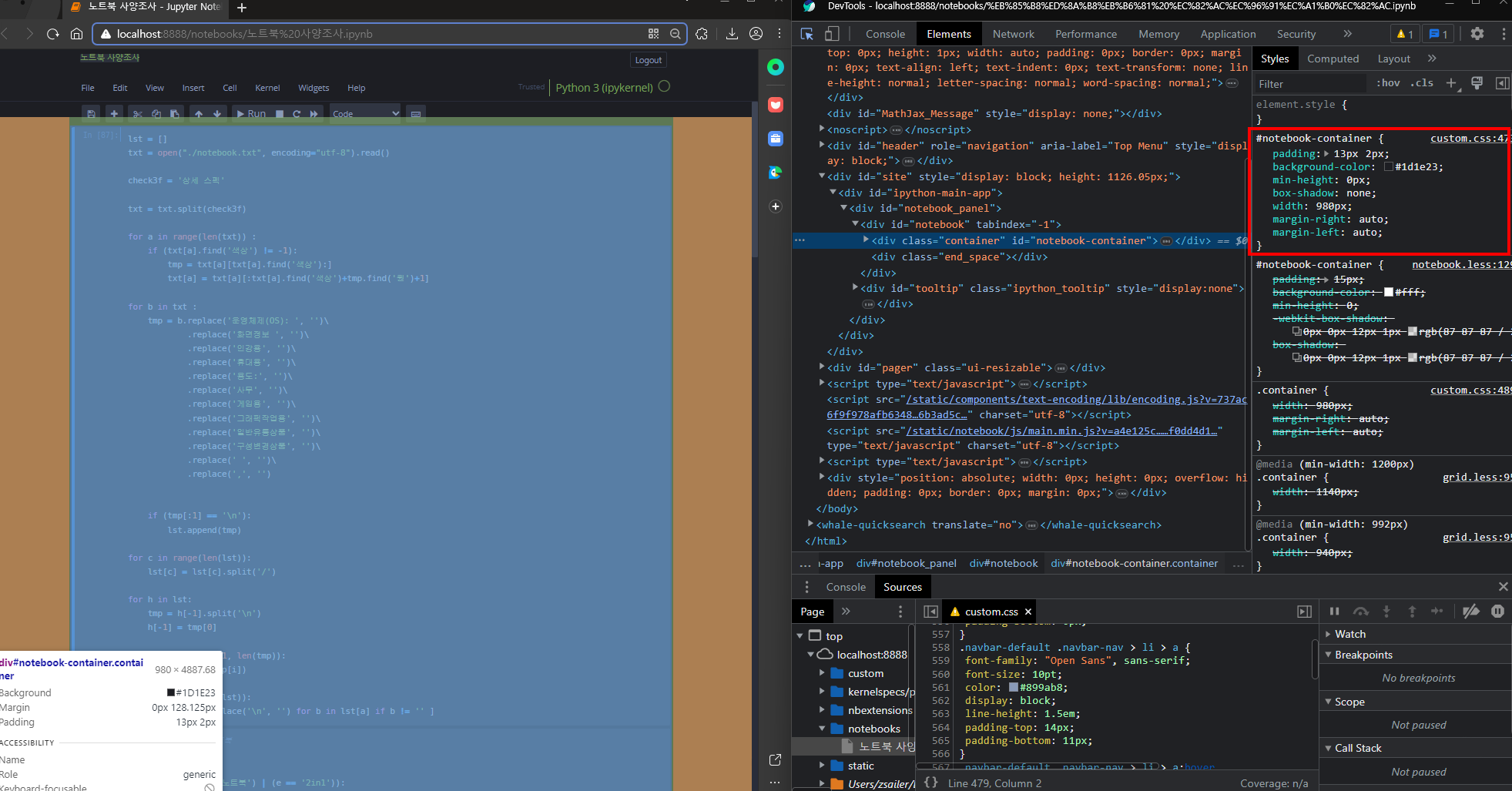Open the encoding.js script link
The height and width of the screenshot is (791, 1512).
click(1076, 399)
